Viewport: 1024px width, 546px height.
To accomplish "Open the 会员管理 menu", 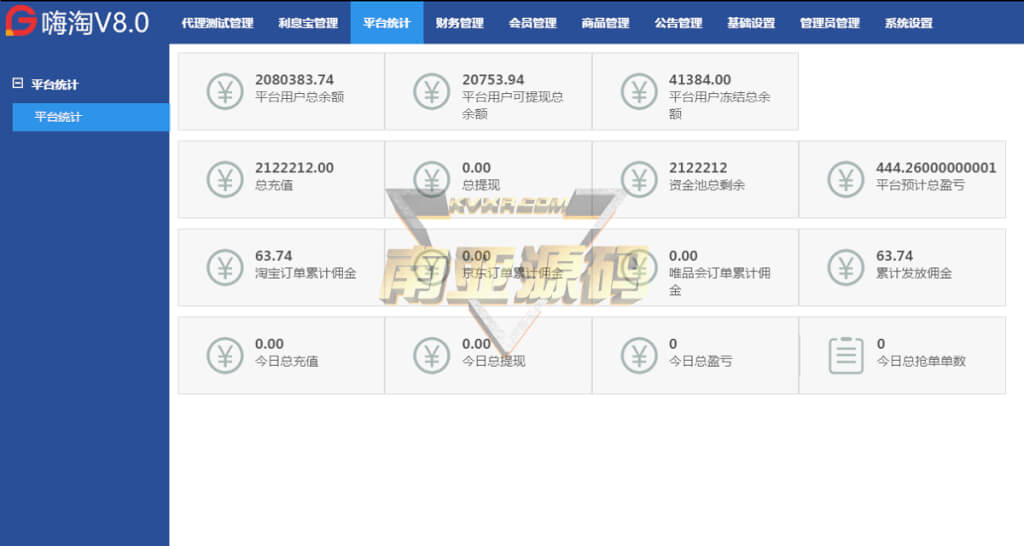I will [533, 23].
